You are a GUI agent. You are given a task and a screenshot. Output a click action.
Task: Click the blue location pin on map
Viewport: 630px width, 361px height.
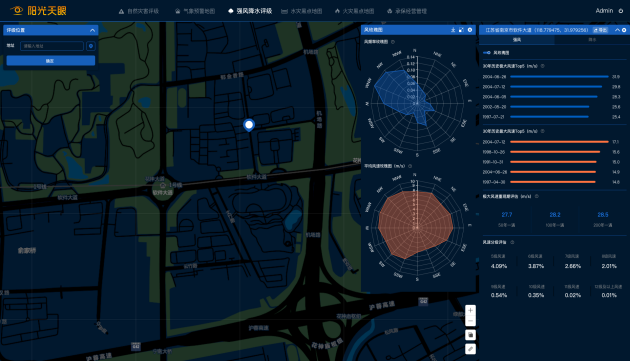pyautogui.click(x=249, y=125)
